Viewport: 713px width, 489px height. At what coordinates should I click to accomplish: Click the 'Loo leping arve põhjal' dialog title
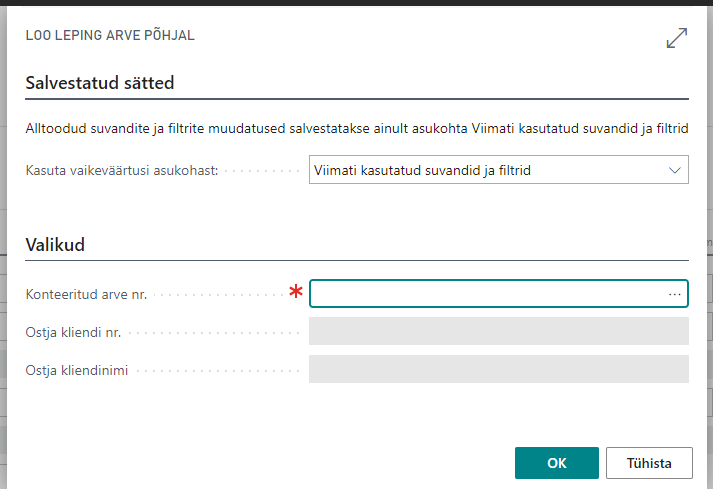point(110,35)
